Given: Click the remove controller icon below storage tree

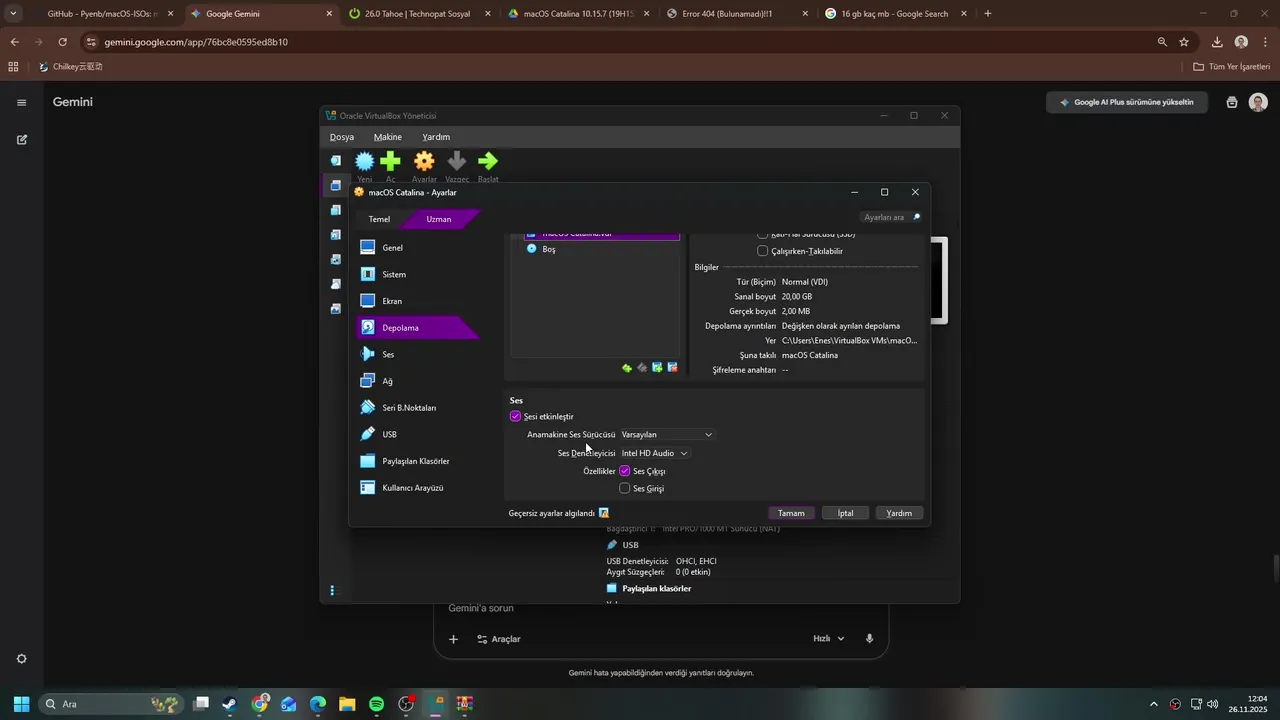Looking at the screenshot, I should (642, 368).
